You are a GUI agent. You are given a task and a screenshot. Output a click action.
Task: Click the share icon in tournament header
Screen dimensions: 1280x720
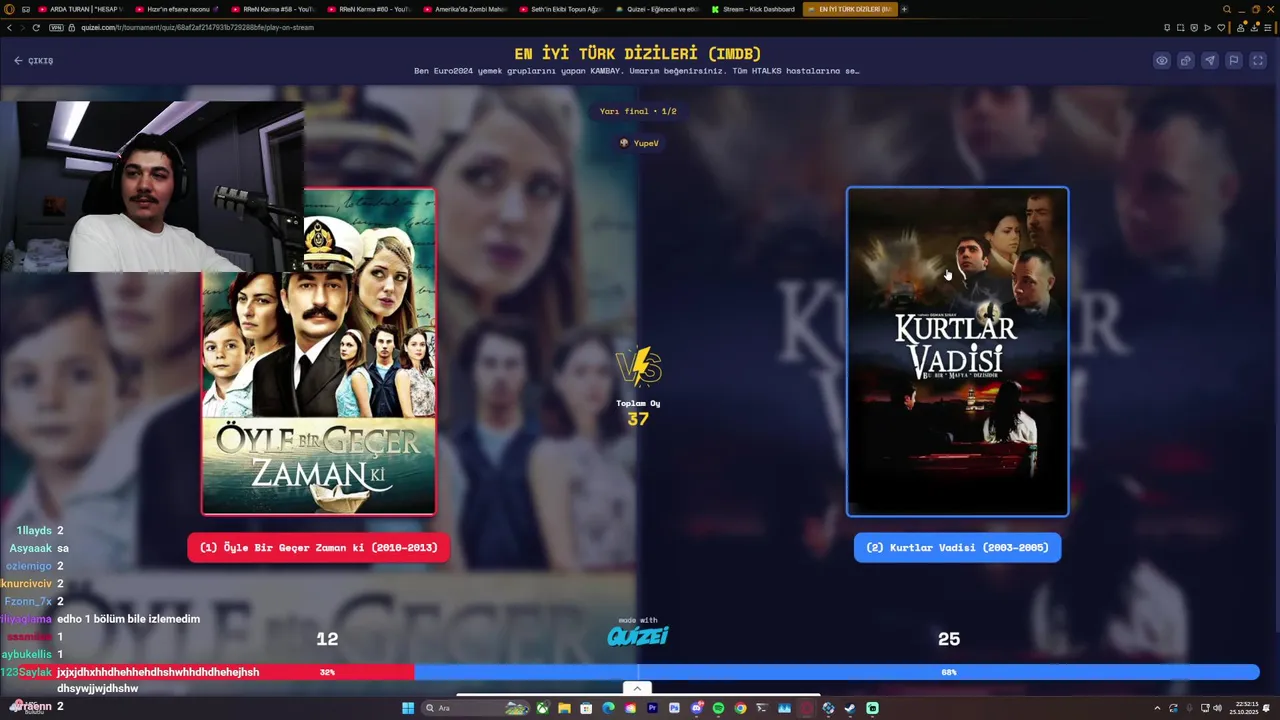point(1186,61)
